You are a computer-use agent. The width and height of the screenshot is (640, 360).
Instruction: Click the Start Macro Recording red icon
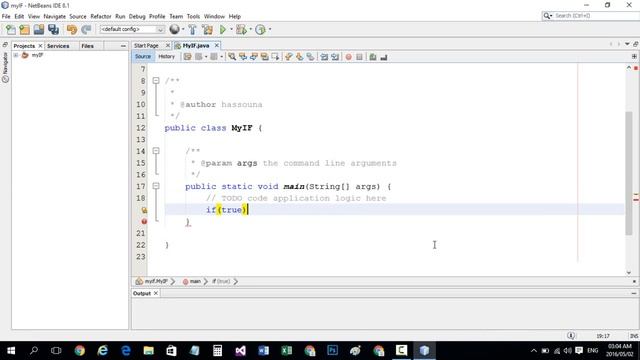point(349,57)
